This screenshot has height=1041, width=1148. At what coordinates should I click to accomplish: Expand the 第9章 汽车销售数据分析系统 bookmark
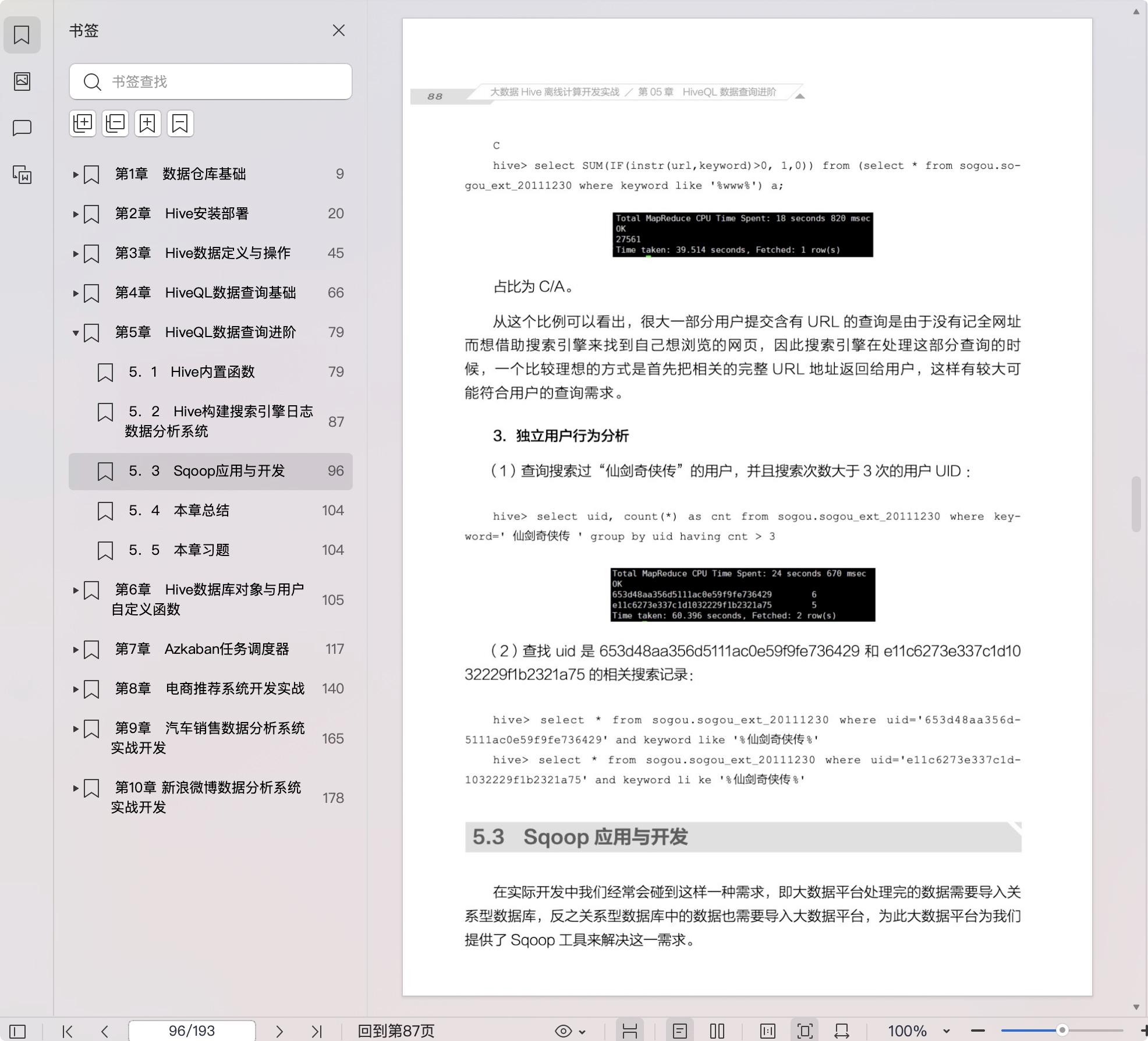pos(75,728)
